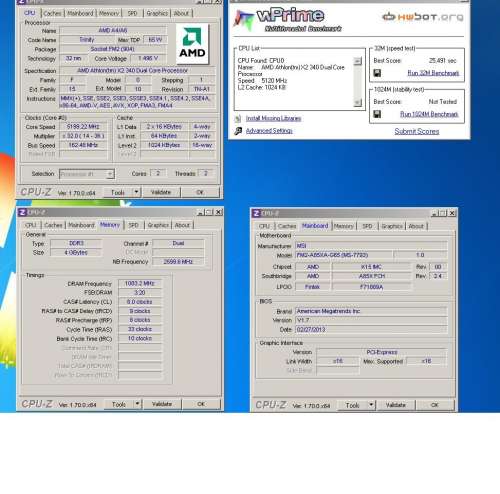Click Validate in the Mainboard window

tap(396, 405)
